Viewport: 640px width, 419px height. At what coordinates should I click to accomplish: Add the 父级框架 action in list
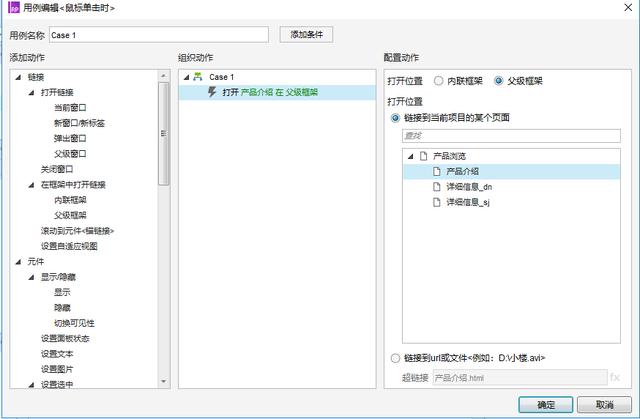point(70,215)
